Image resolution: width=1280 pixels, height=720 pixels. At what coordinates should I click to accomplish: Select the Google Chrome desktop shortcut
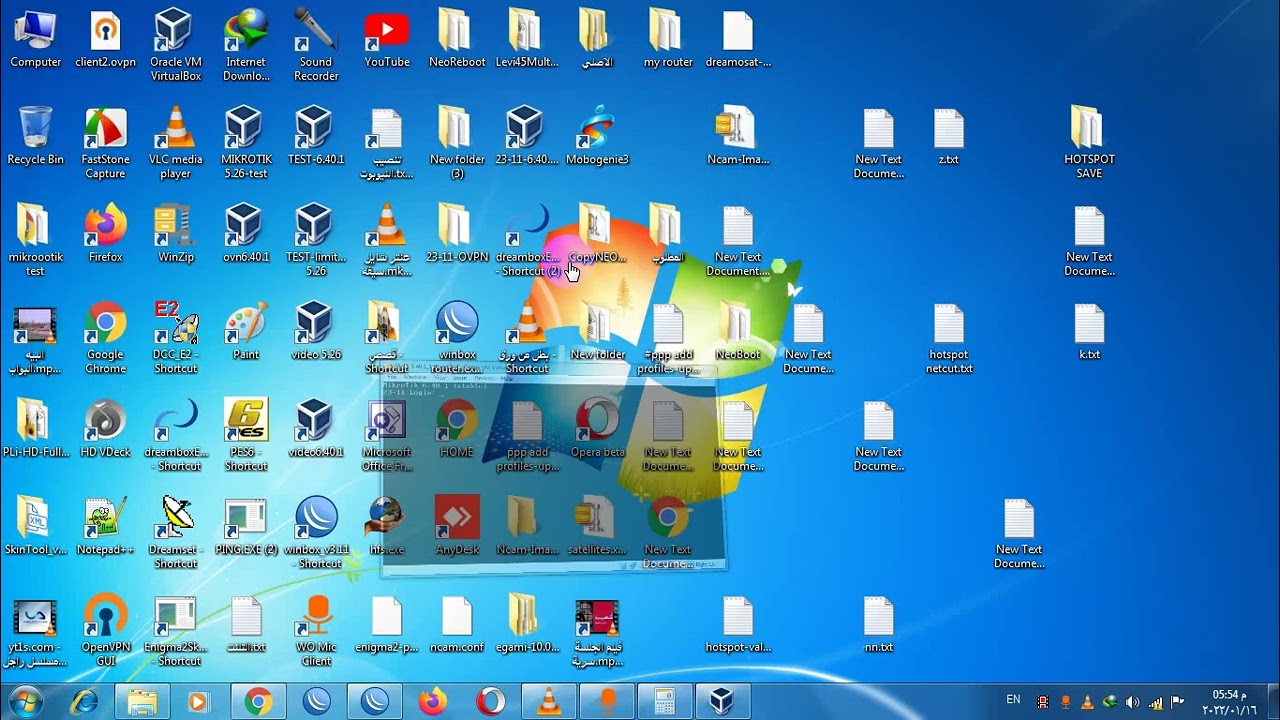pos(105,339)
